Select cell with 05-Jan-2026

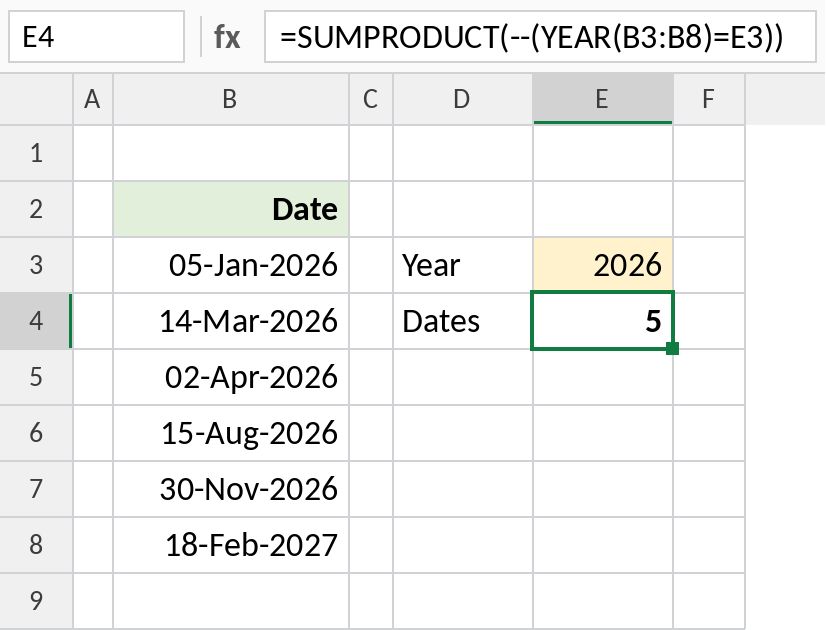pyautogui.click(x=231, y=265)
